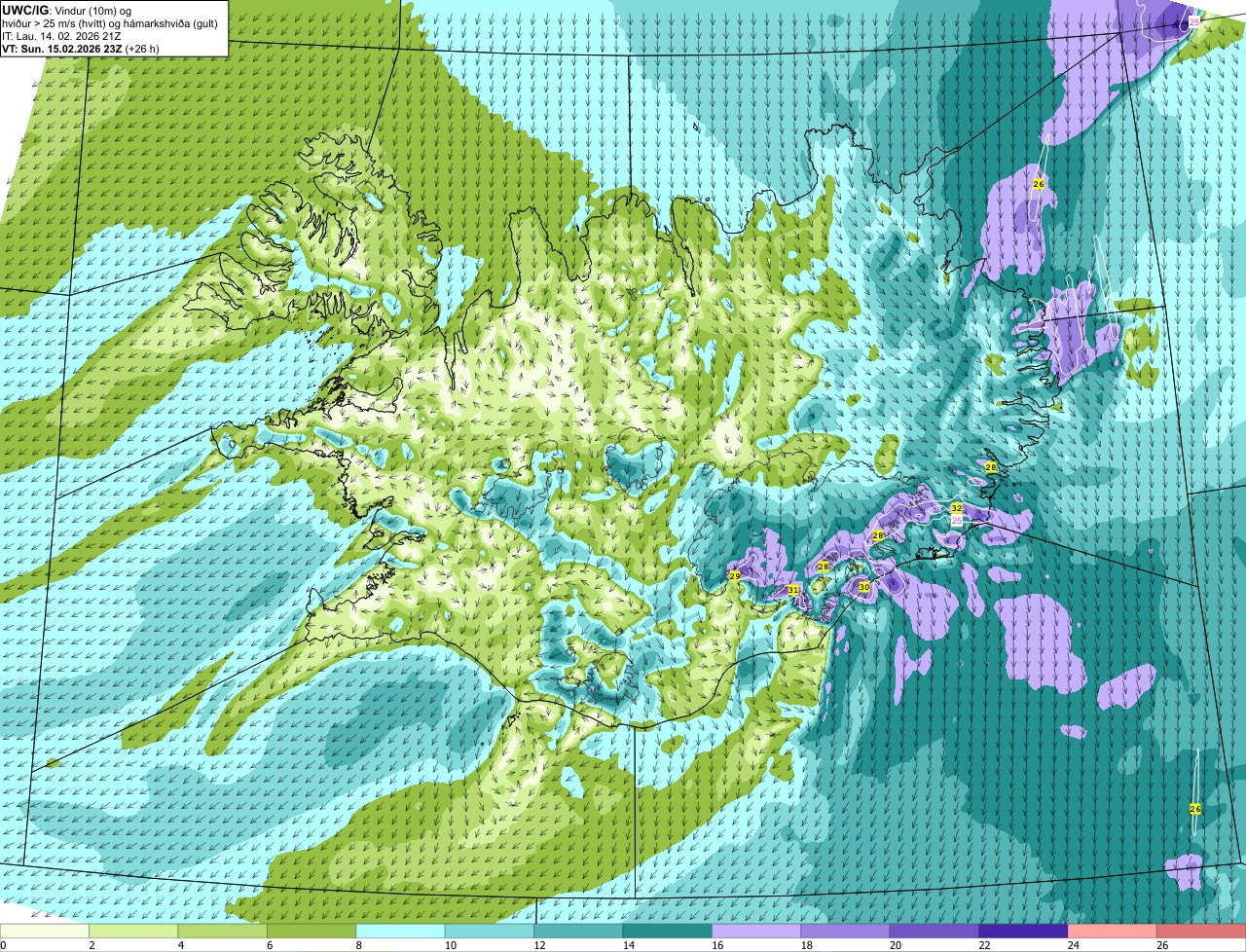Click the 16–18 m/s light lavender legend swatch
Screen dimensions: 1246x952
pyautogui.click(x=757, y=932)
